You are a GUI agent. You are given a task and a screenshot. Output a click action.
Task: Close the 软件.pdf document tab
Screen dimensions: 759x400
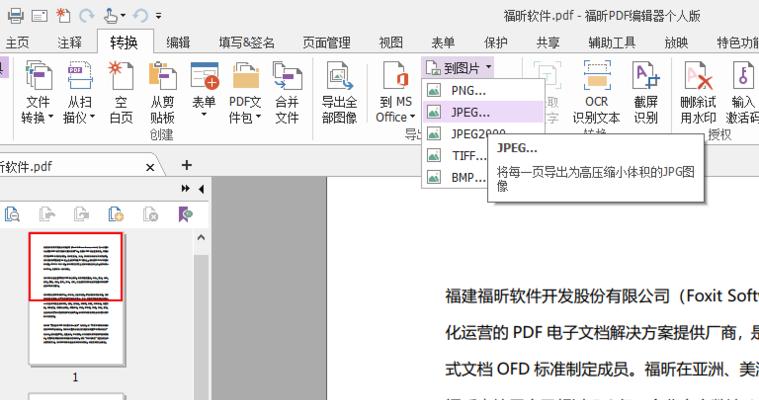pyautogui.click(x=150, y=168)
